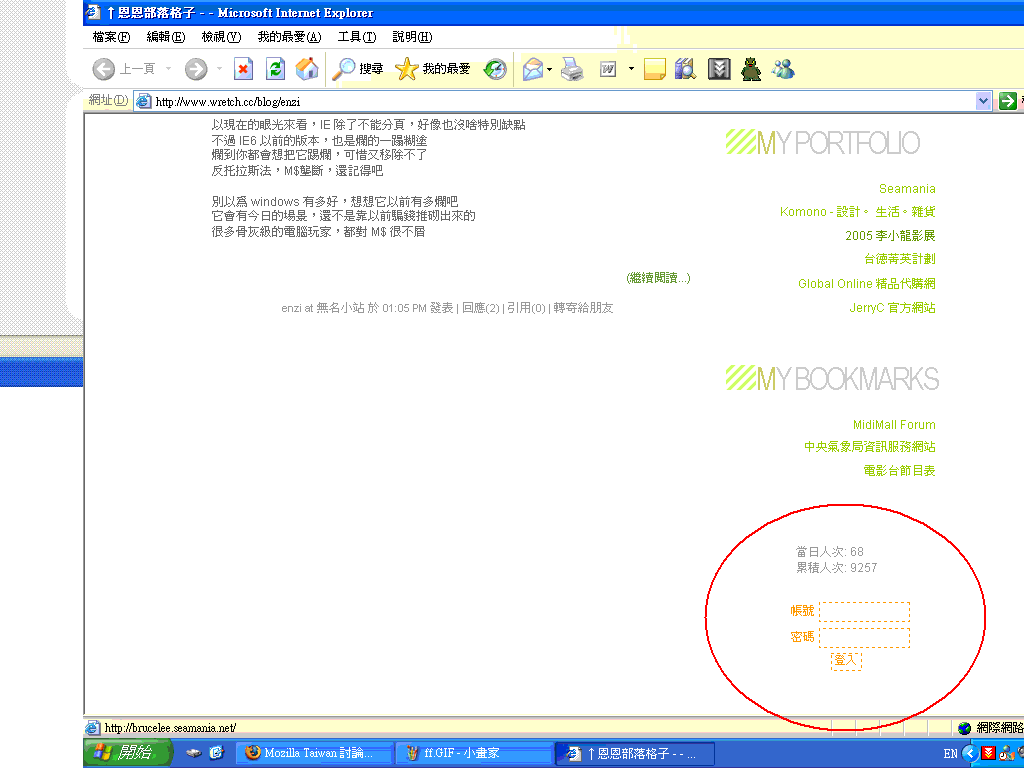Open the Edit-with-Word dropdown arrow

pos(631,69)
